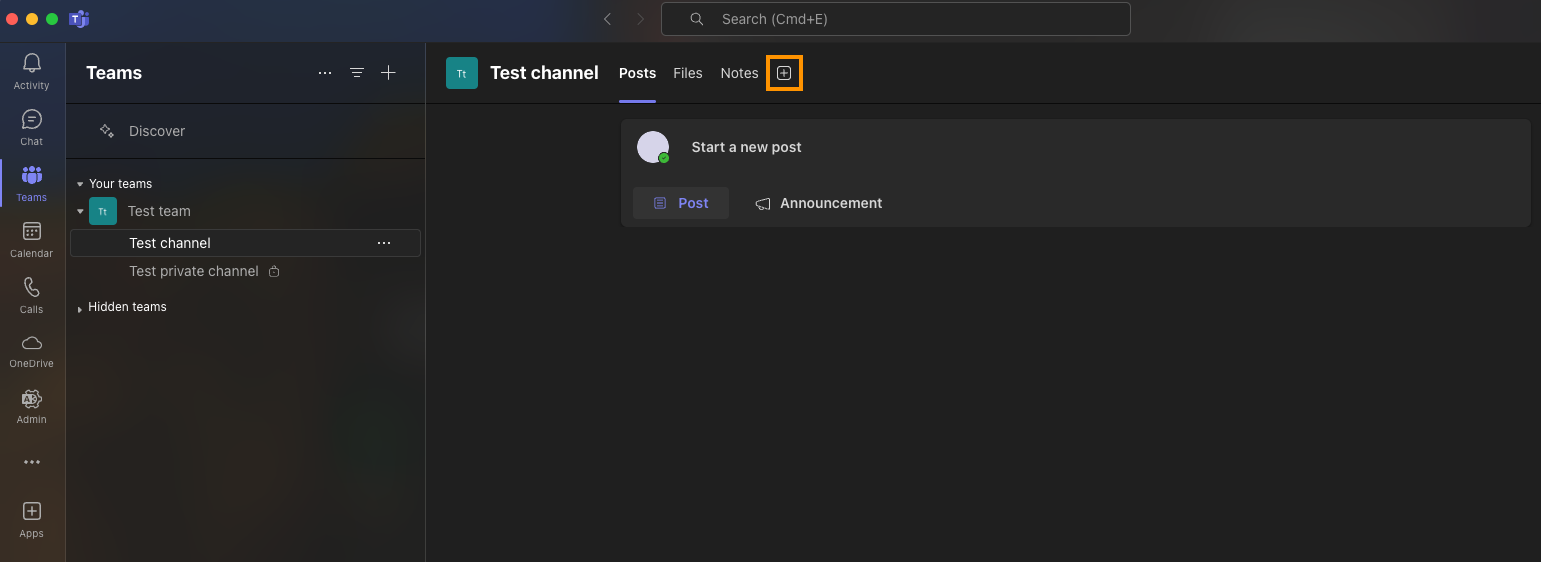Click the Search box
The image size is (1541, 562).
(x=895, y=19)
